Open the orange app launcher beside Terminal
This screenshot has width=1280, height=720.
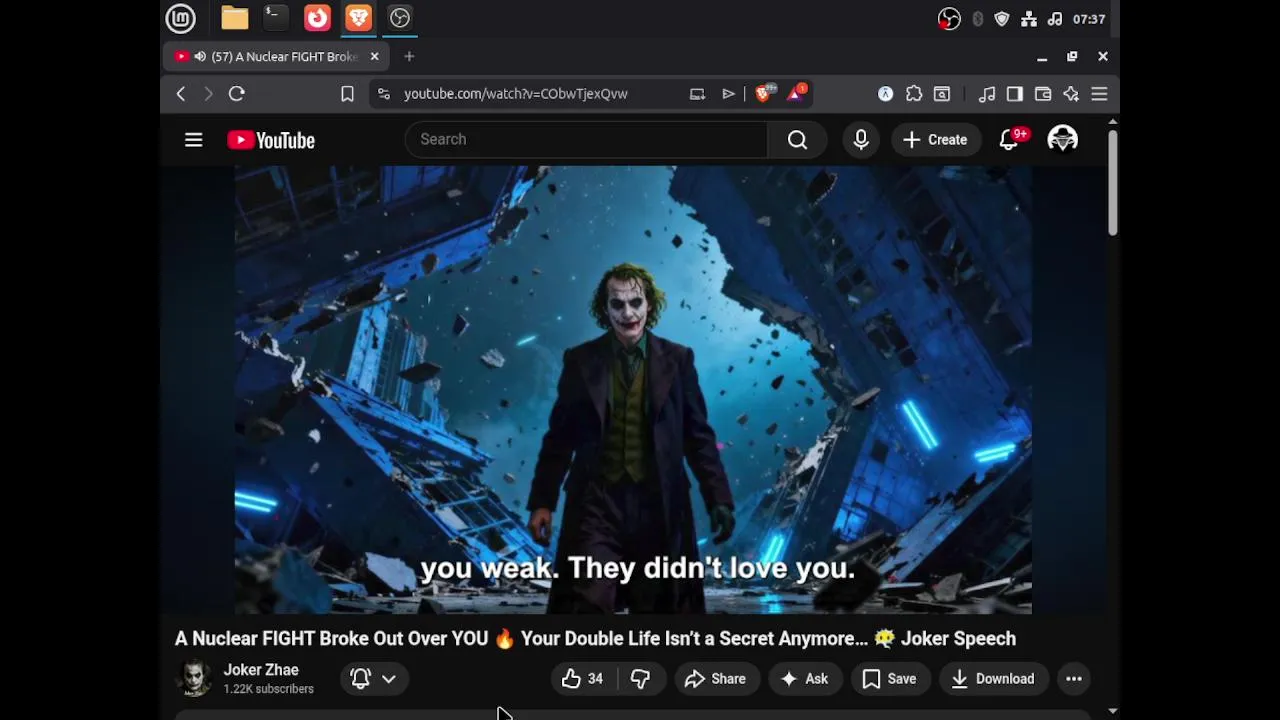[317, 18]
